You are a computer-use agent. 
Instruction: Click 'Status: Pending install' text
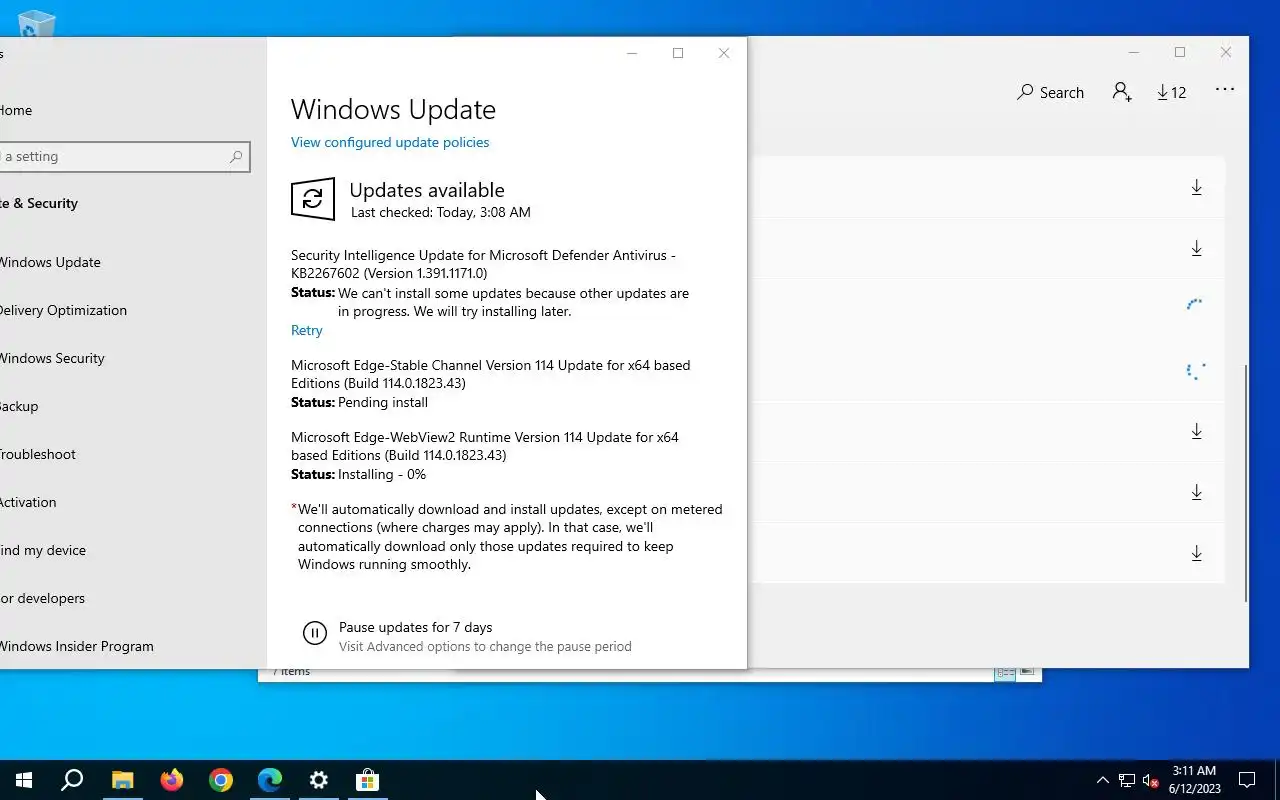(359, 402)
